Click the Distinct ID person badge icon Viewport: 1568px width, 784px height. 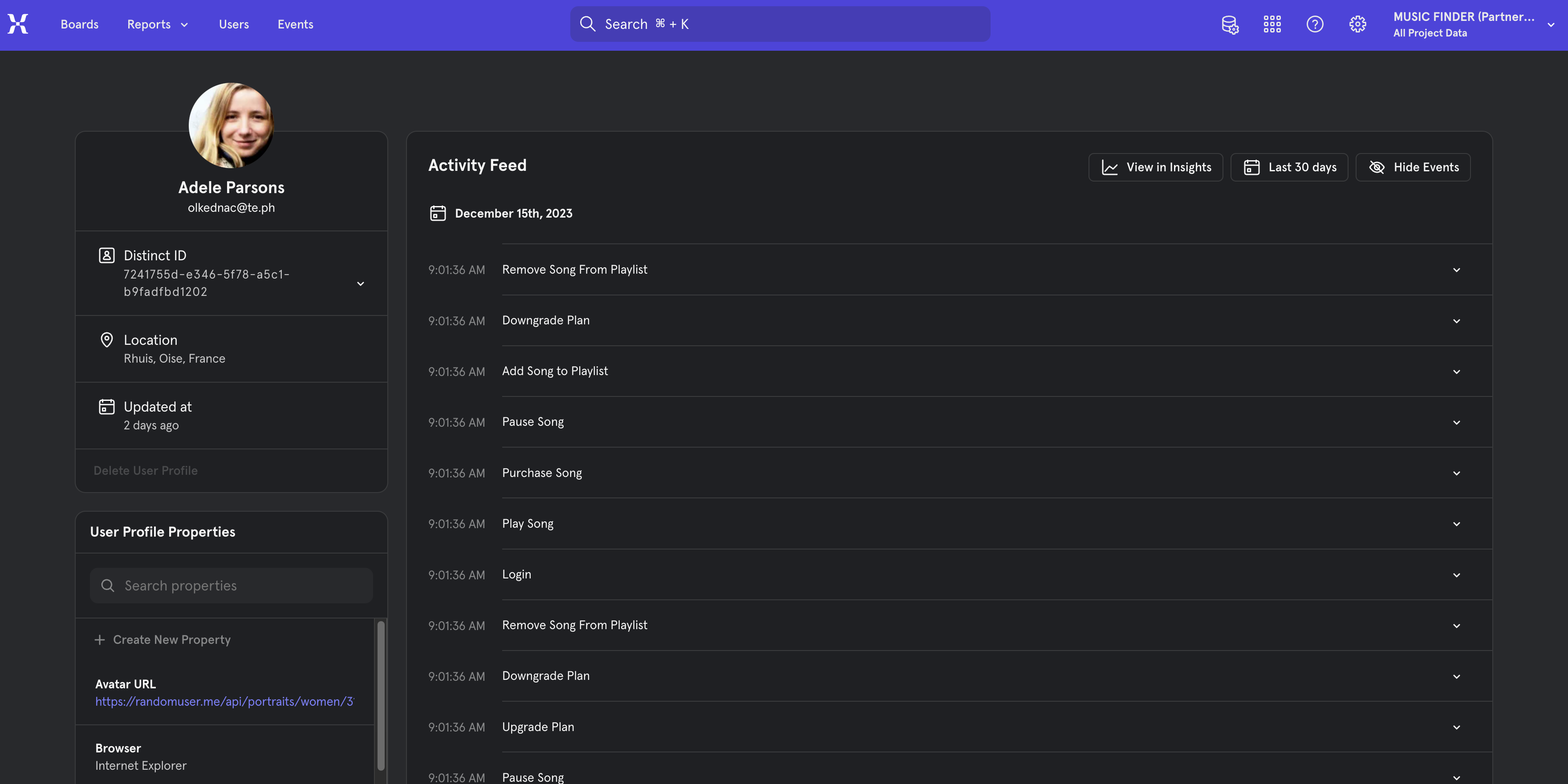106,255
